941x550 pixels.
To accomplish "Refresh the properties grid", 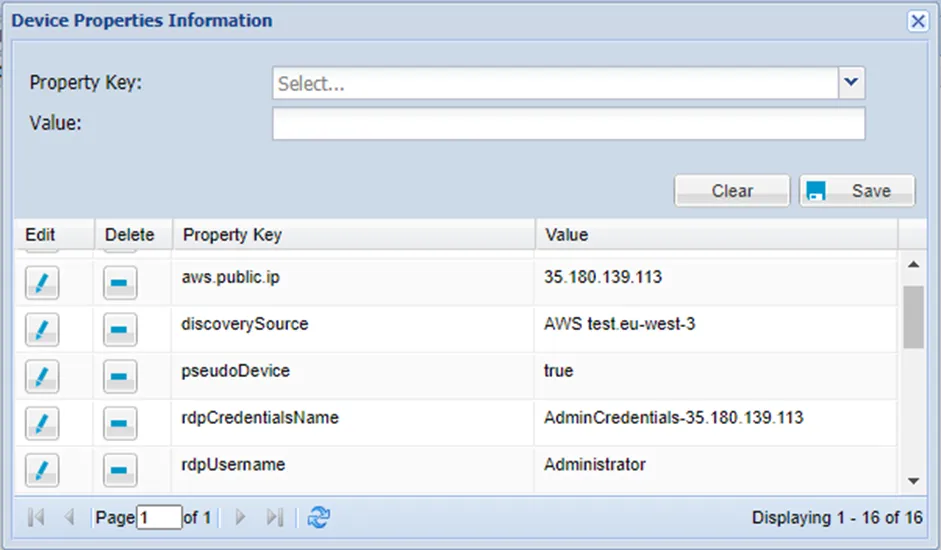I will click(x=319, y=517).
